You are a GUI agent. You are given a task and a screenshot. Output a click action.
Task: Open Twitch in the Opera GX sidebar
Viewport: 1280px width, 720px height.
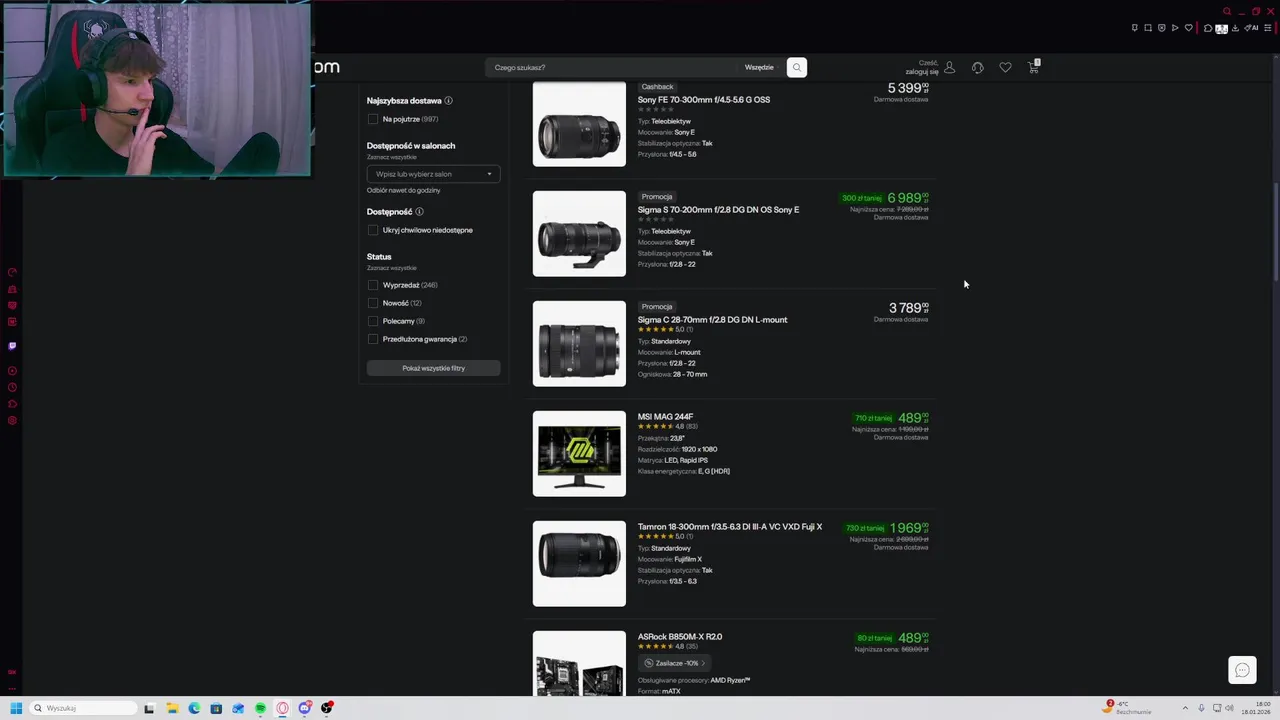tap(12, 346)
